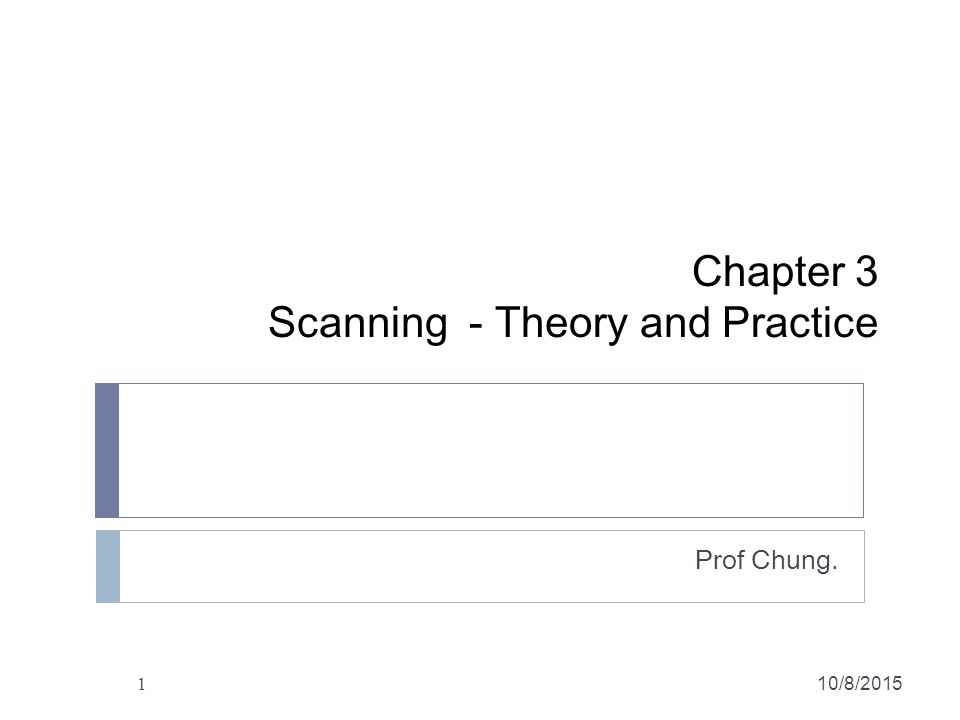Click the number "3" after Chapter

coord(866,271)
